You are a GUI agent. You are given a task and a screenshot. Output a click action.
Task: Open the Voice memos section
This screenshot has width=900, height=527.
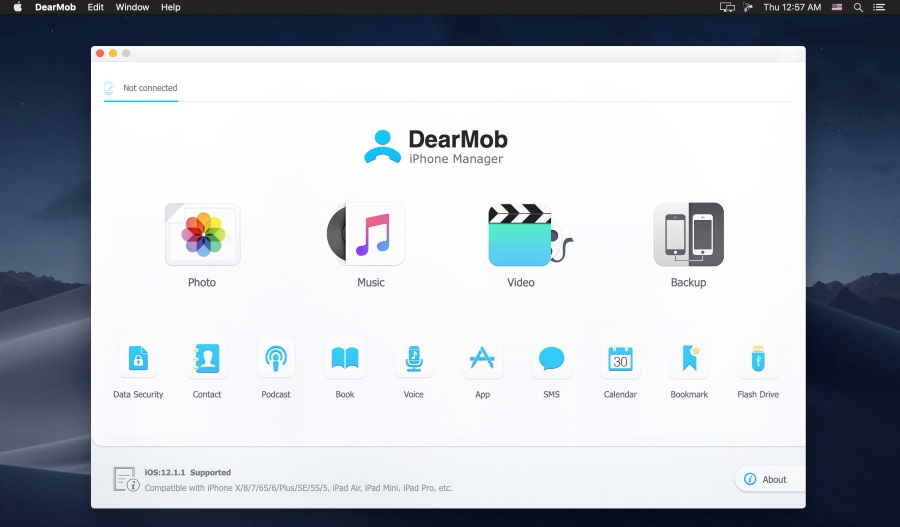coord(414,358)
